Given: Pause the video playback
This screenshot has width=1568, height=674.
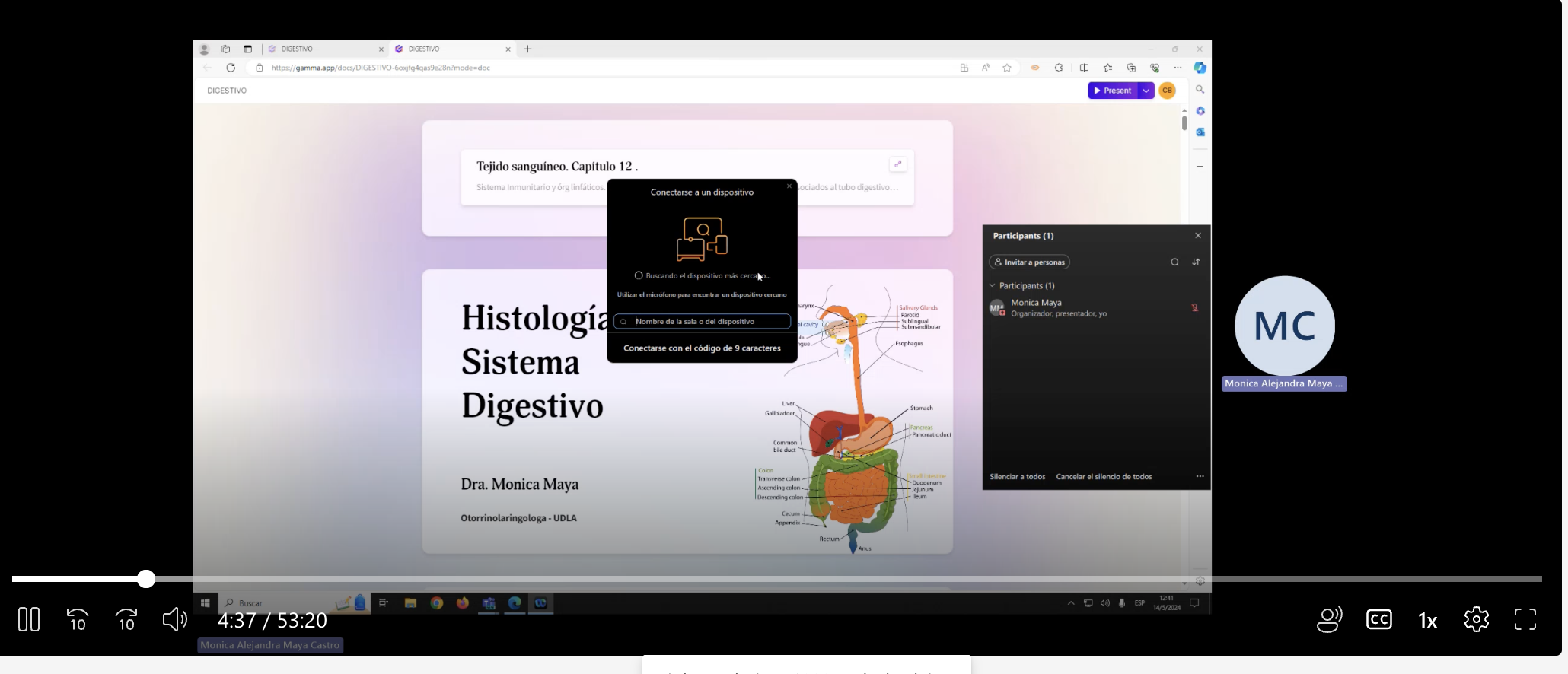Looking at the screenshot, I should 29,619.
